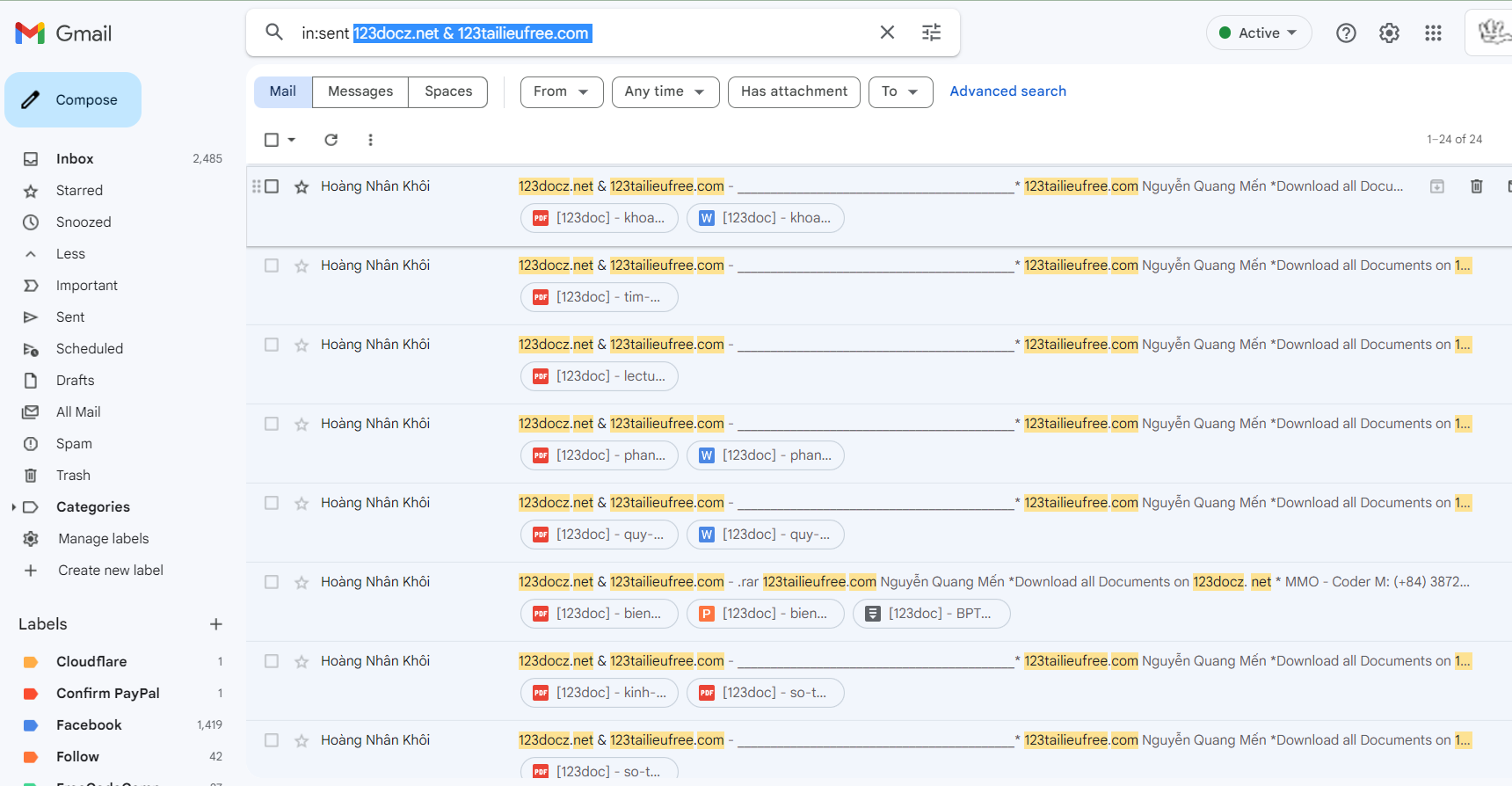Click Create new label
Viewport: 1512px width, 786px height.
click(x=111, y=571)
